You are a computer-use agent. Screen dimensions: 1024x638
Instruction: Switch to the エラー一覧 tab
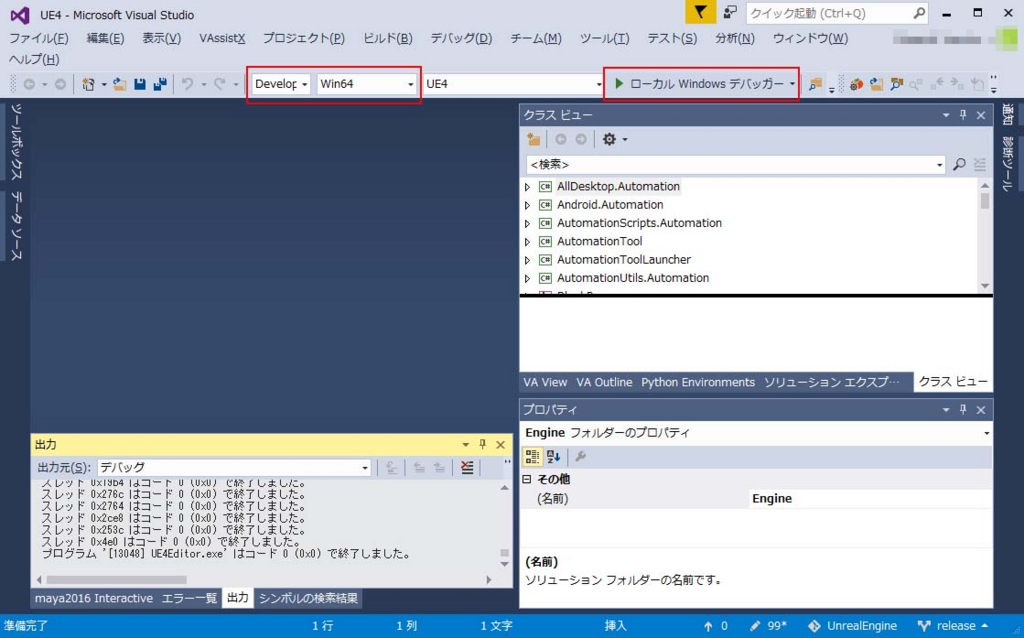(x=189, y=598)
